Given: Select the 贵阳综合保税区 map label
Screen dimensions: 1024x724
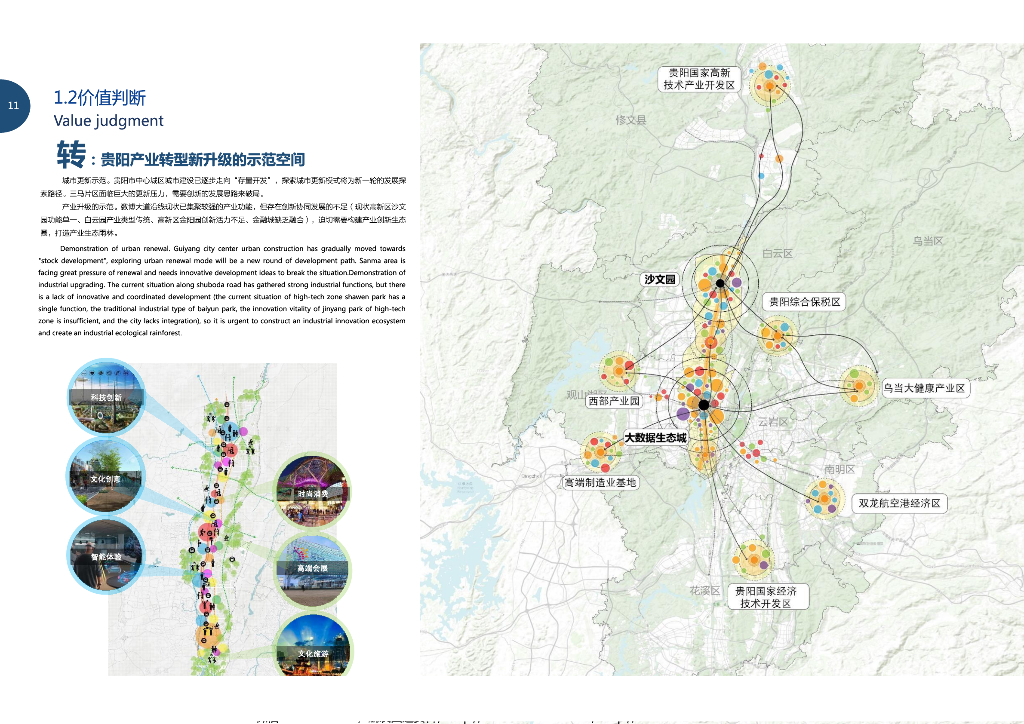Looking at the screenshot, I should pyautogui.click(x=805, y=302).
